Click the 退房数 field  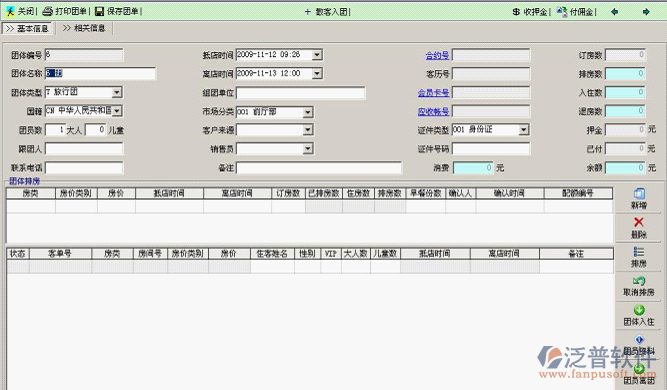pyautogui.click(x=625, y=111)
